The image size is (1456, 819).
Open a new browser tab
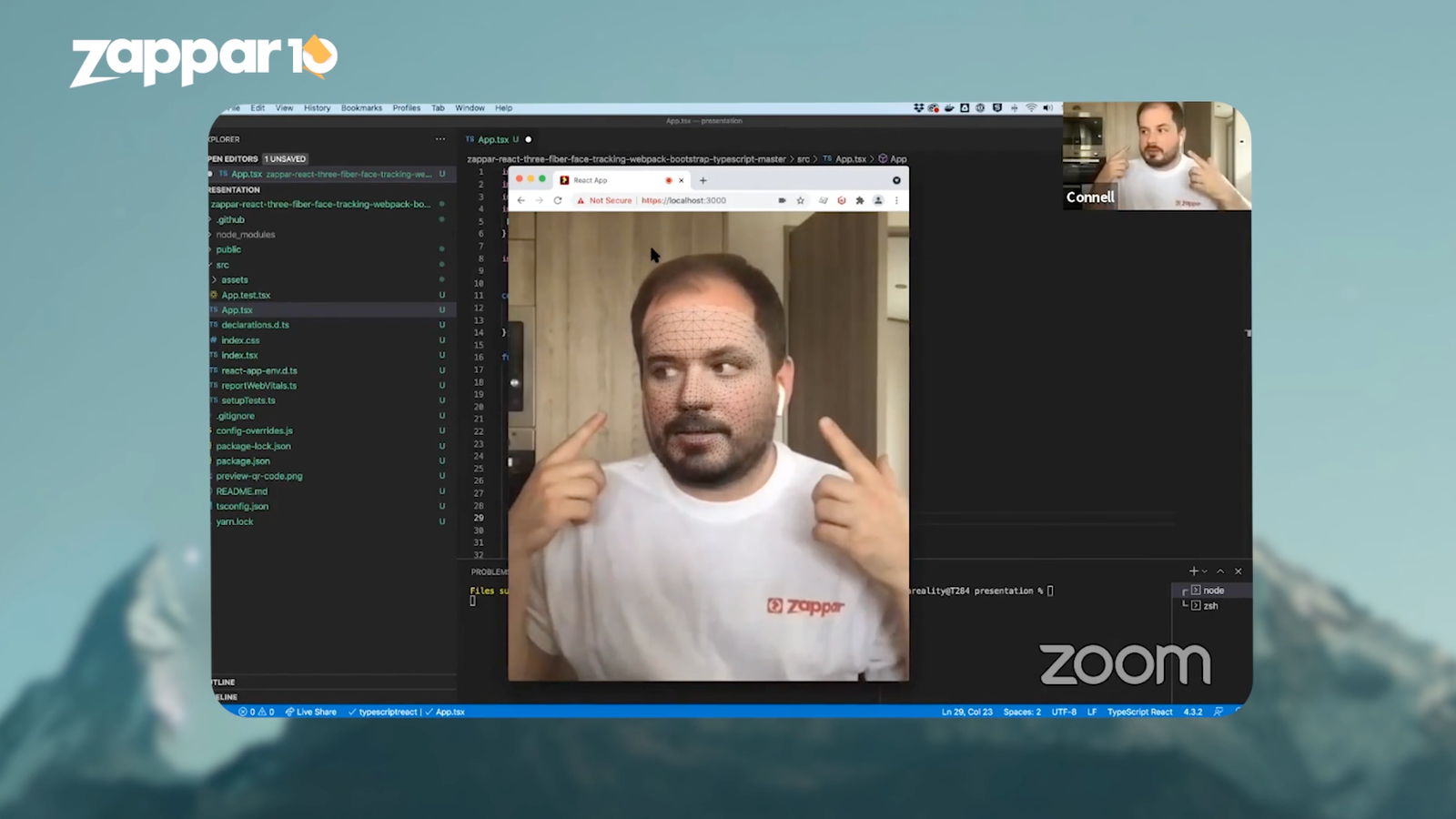[703, 180]
